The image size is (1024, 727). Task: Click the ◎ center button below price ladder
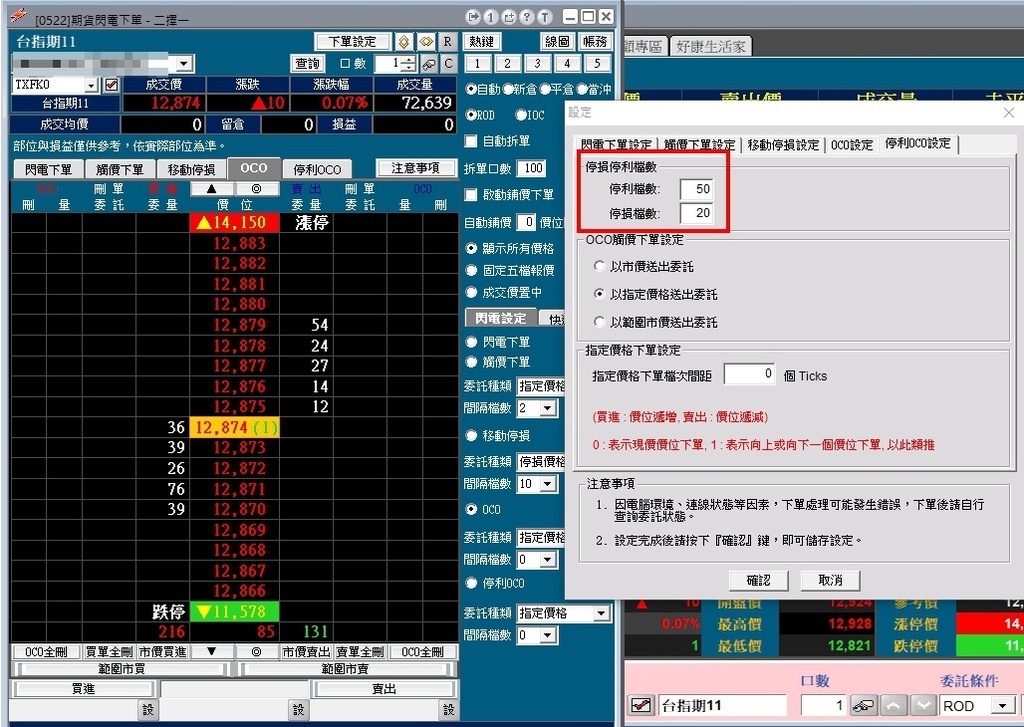256,651
